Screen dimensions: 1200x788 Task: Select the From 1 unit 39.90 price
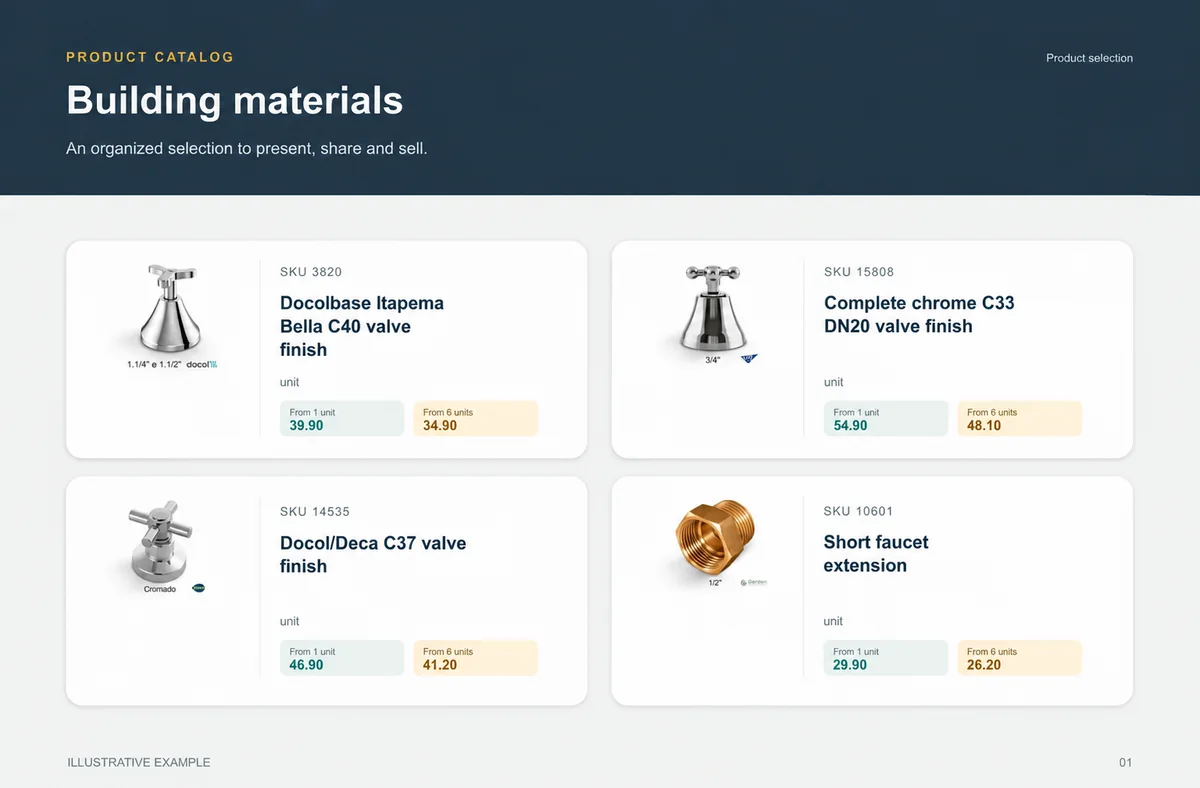pyautogui.click(x=342, y=419)
